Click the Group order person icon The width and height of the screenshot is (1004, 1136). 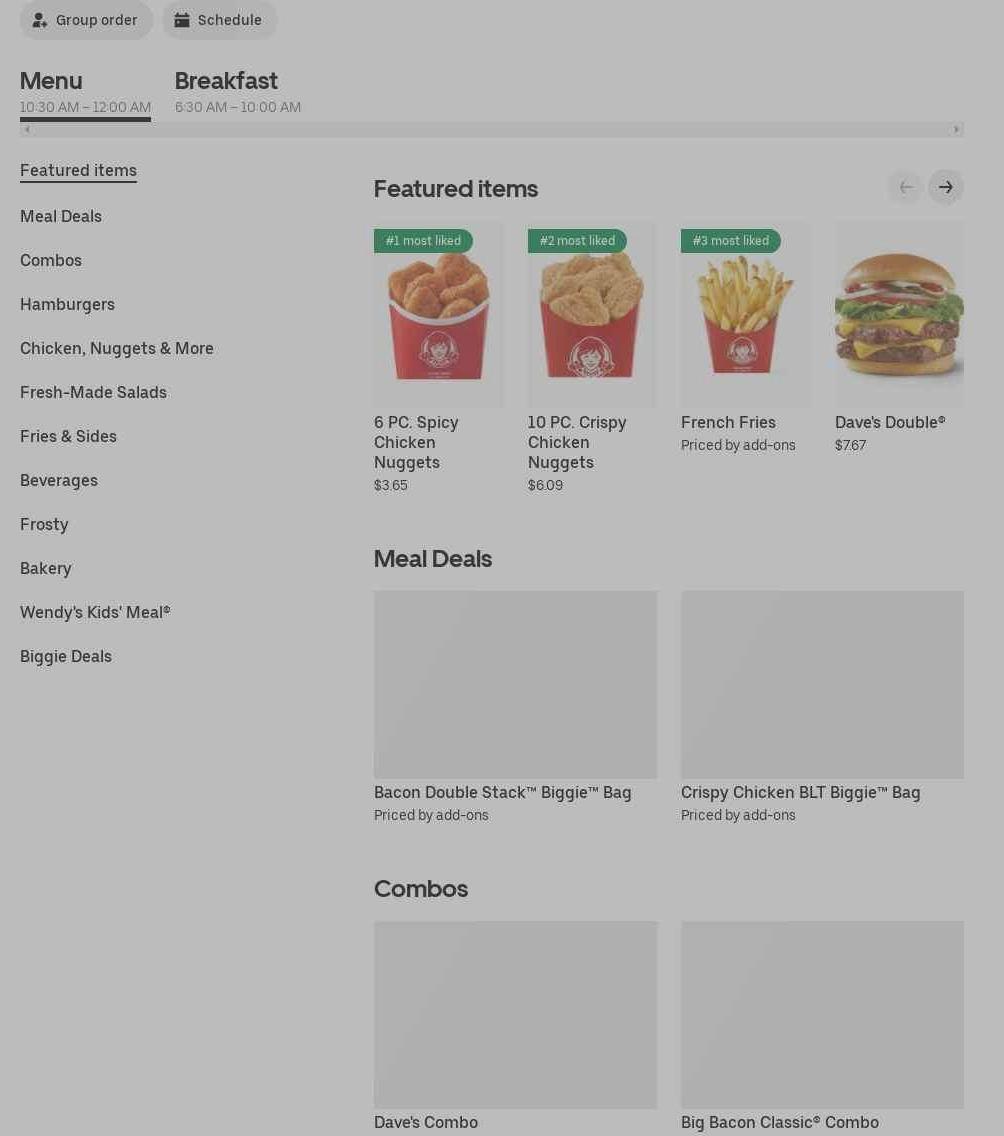coord(40,20)
